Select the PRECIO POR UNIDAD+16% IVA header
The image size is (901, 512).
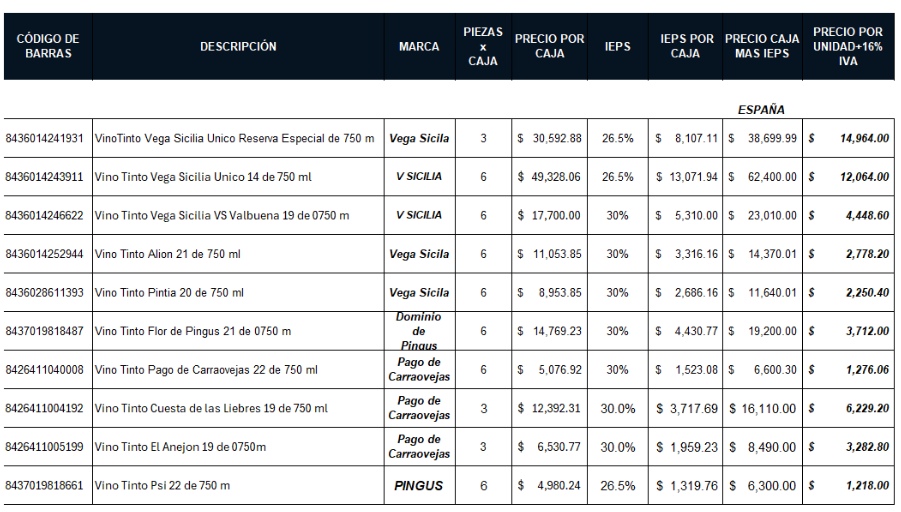[x=849, y=46]
